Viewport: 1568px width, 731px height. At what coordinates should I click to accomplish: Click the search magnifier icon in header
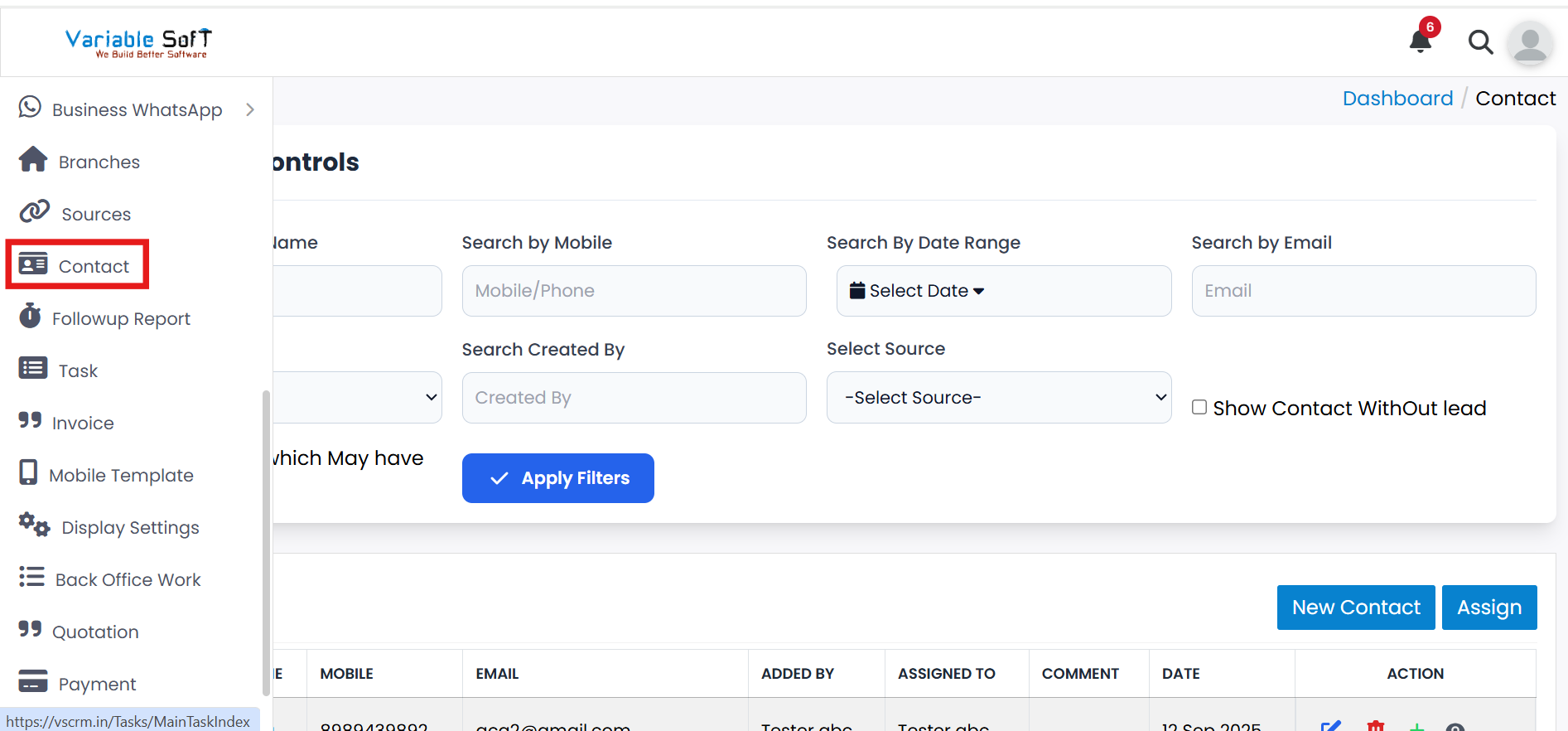coord(1480,41)
